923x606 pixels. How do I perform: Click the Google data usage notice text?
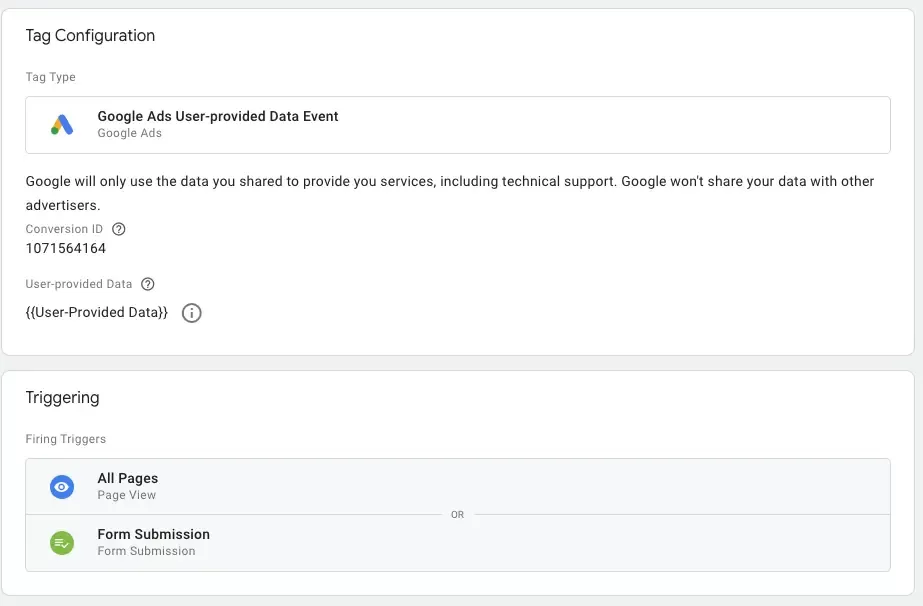pos(450,193)
